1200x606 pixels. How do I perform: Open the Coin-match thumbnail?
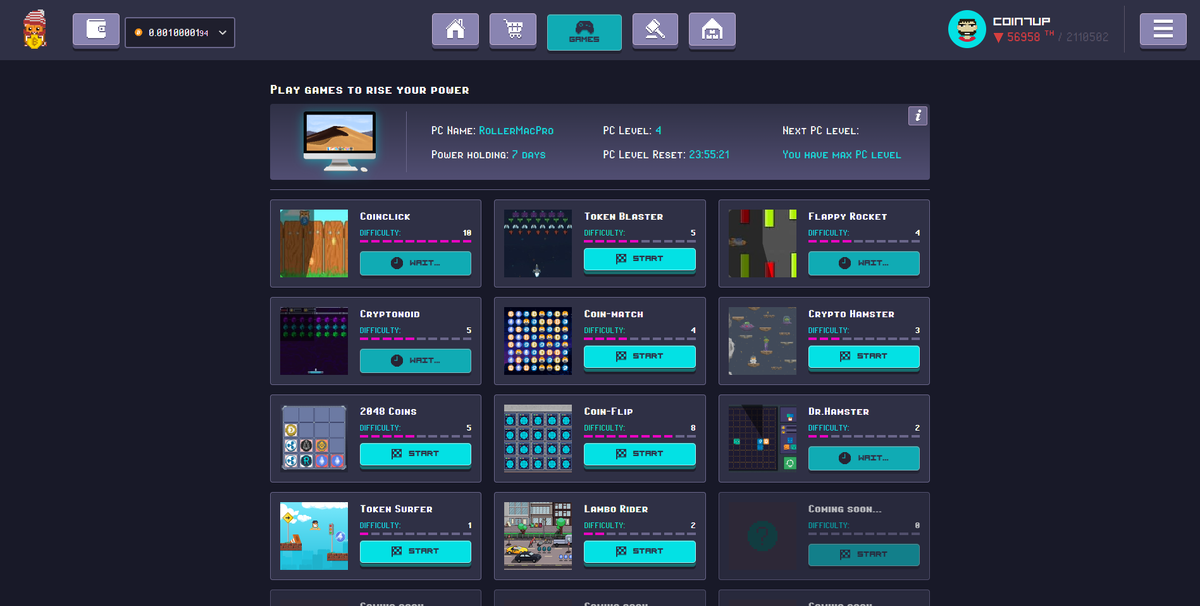(538, 341)
